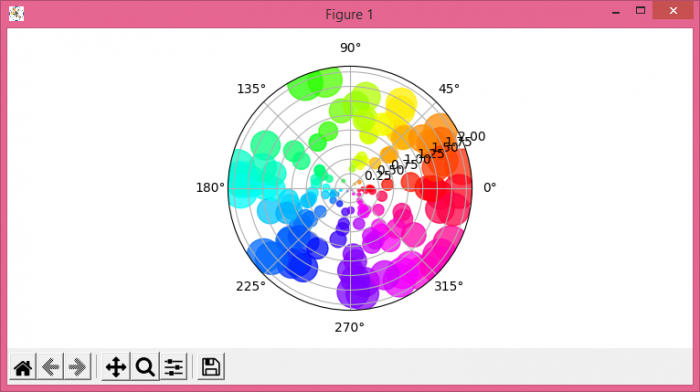Reset the plot with the Home icon
This screenshot has width=700, height=392.
23,367
